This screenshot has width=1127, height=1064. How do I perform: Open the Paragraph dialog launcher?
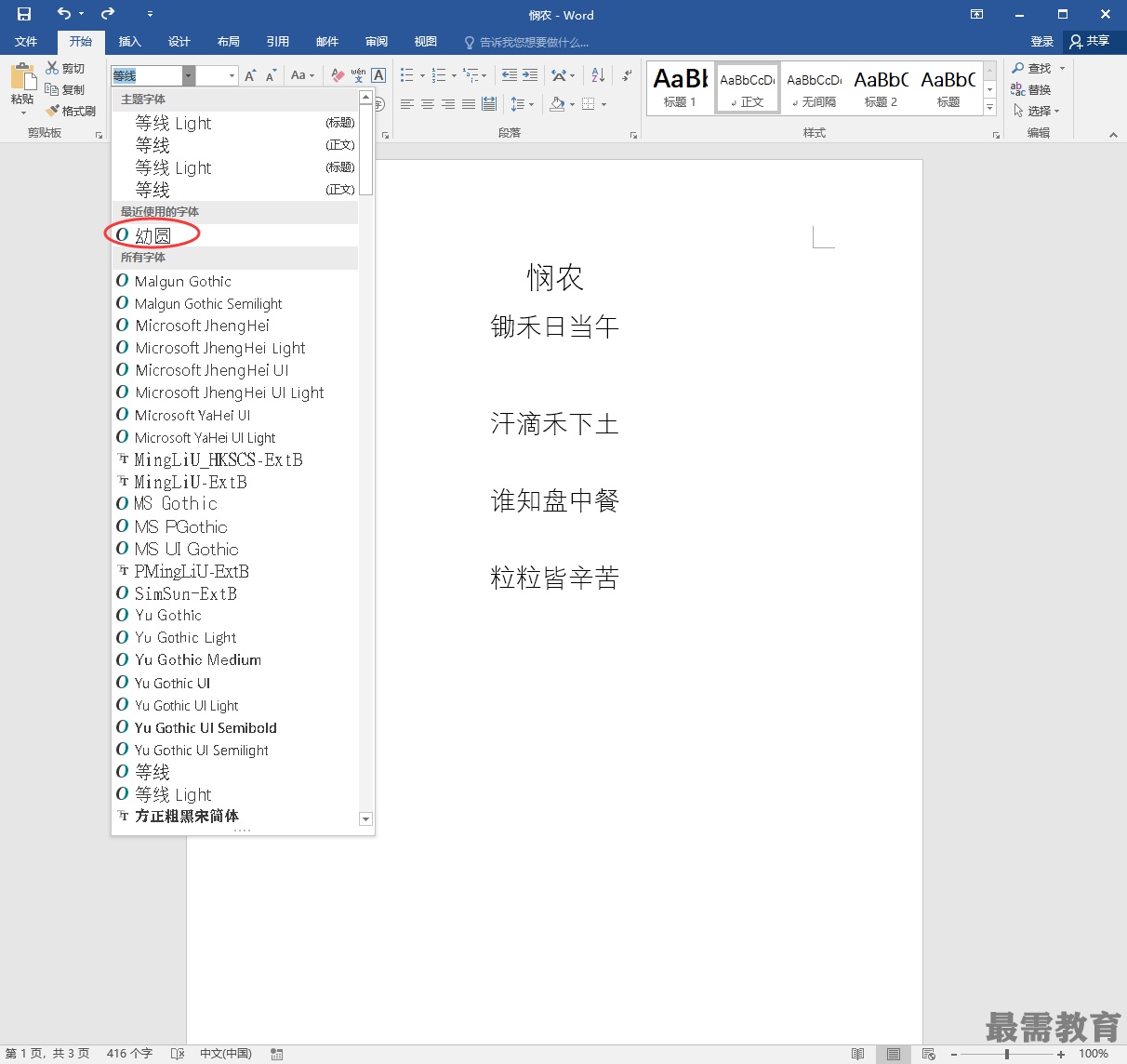tap(633, 135)
